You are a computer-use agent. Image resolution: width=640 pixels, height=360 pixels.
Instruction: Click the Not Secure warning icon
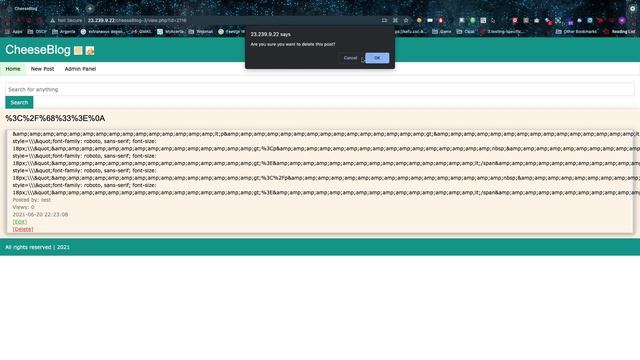click(53, 20)
